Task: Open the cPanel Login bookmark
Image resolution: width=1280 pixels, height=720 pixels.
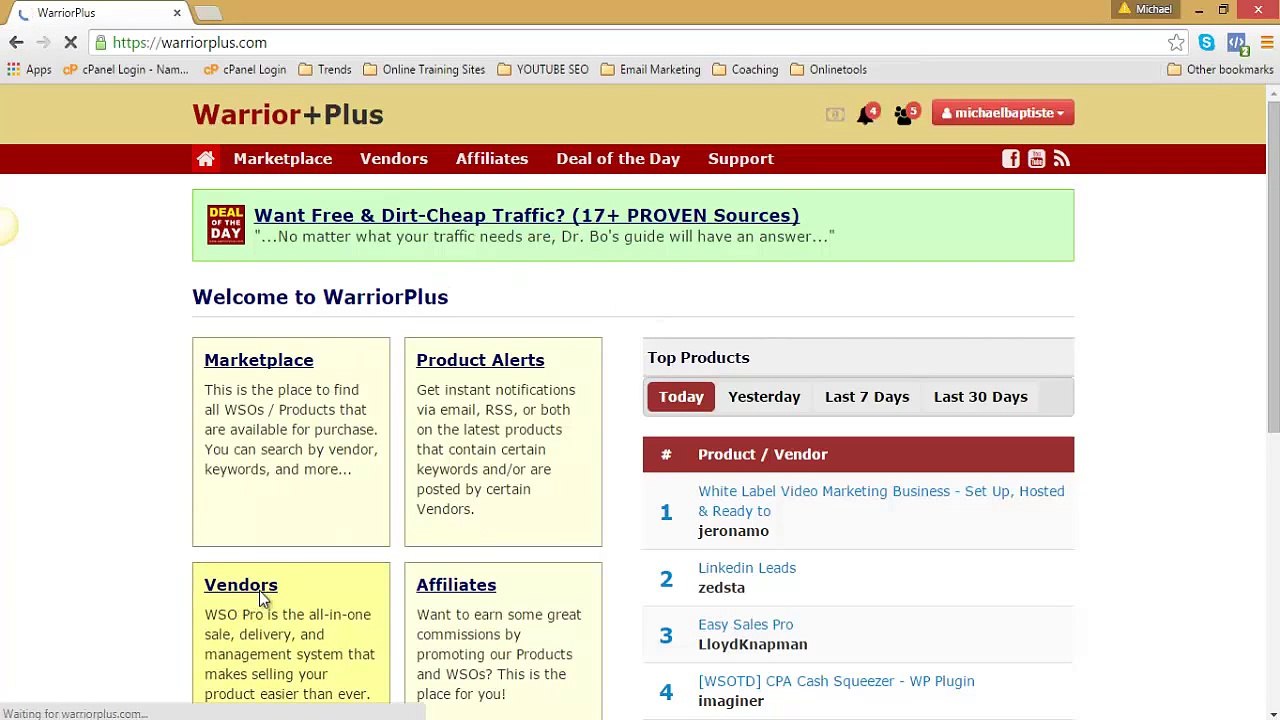Action: 245,70
